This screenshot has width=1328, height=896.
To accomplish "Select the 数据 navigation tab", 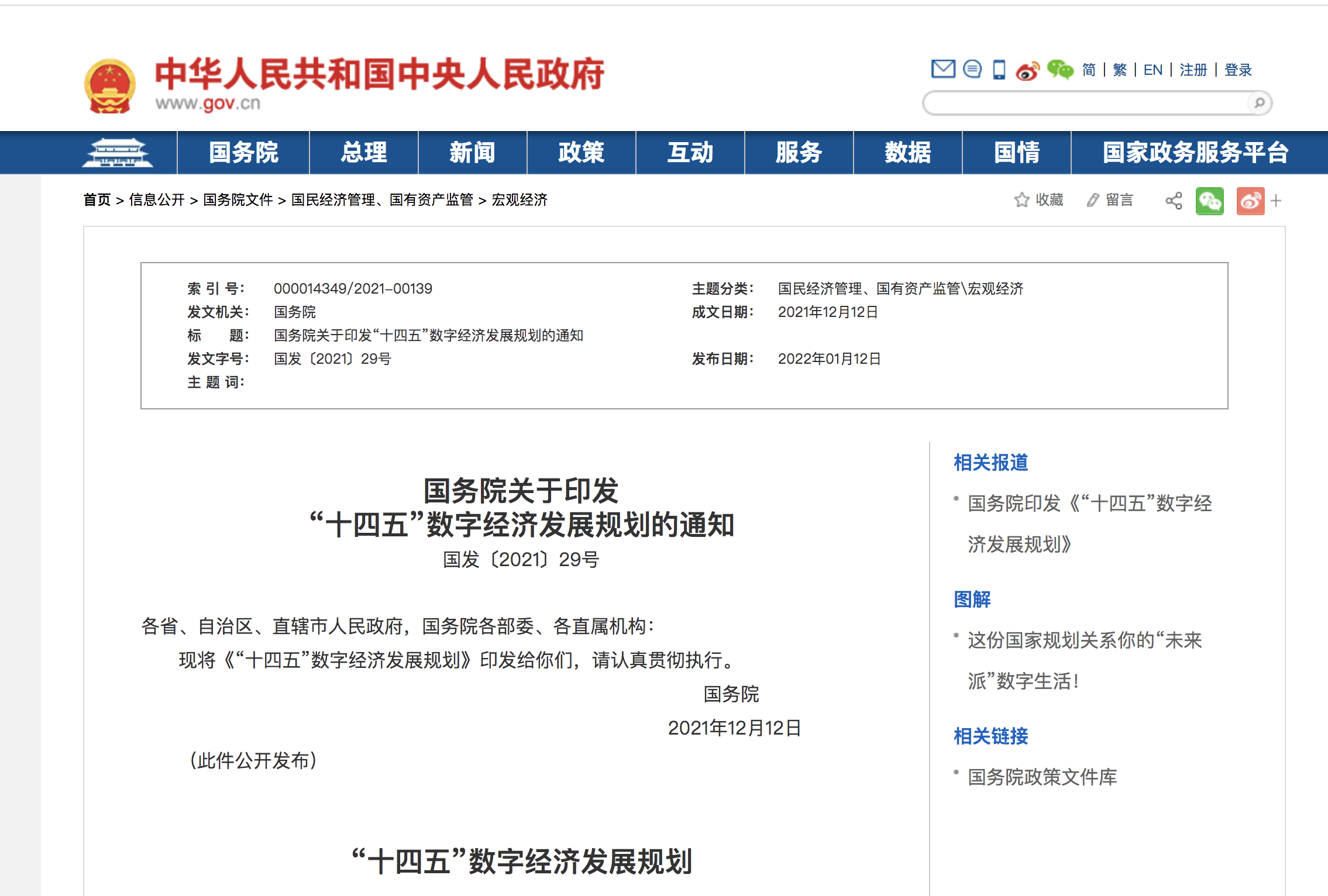I will [x=909, y=153].
